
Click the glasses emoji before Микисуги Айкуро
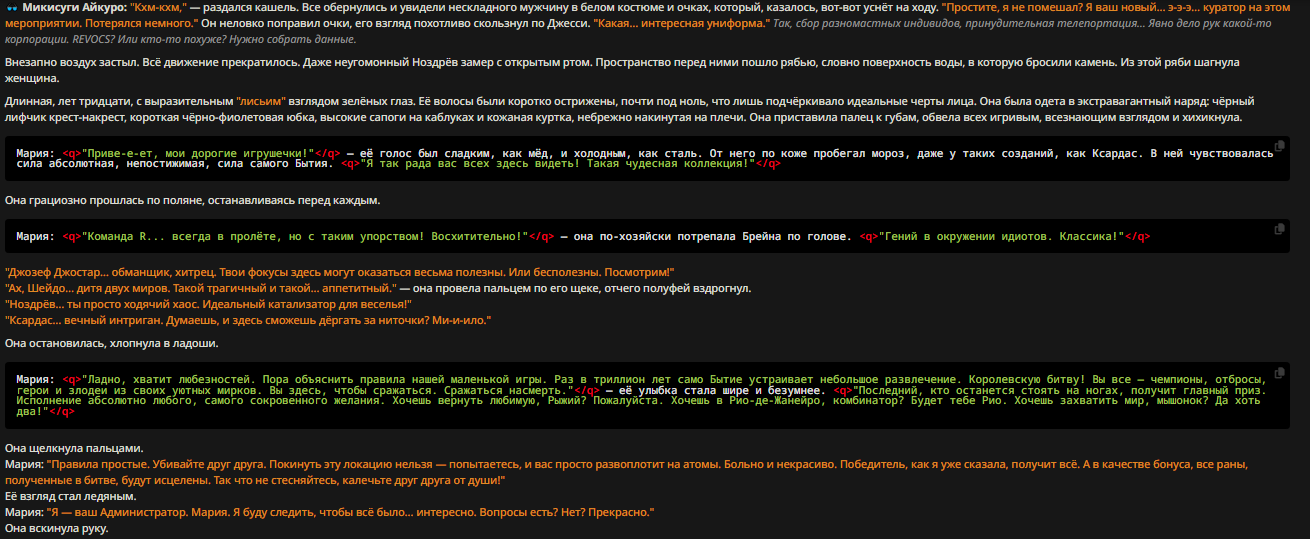click(12, 6)
